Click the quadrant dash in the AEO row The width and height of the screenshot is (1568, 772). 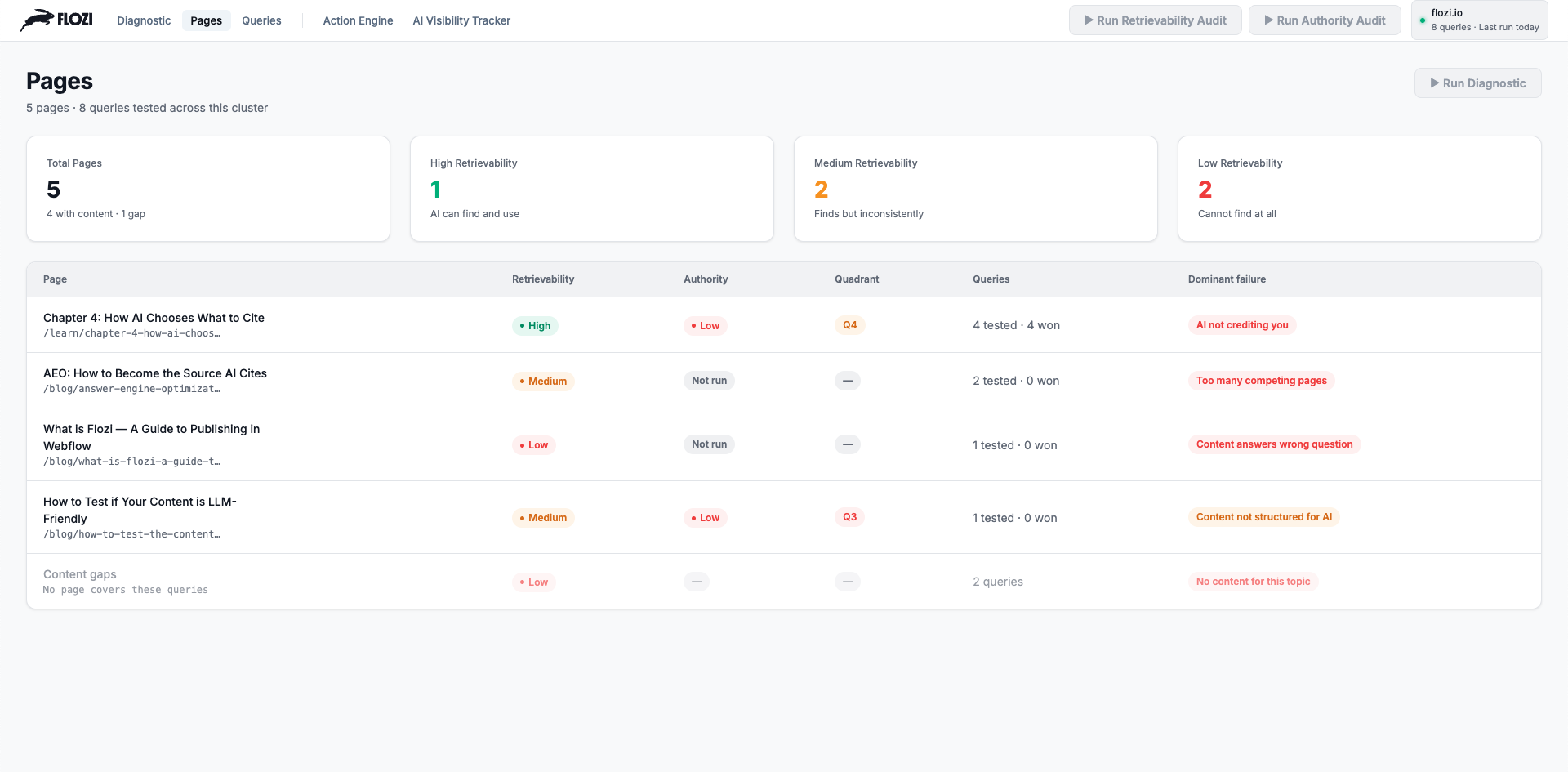point(848,381)
